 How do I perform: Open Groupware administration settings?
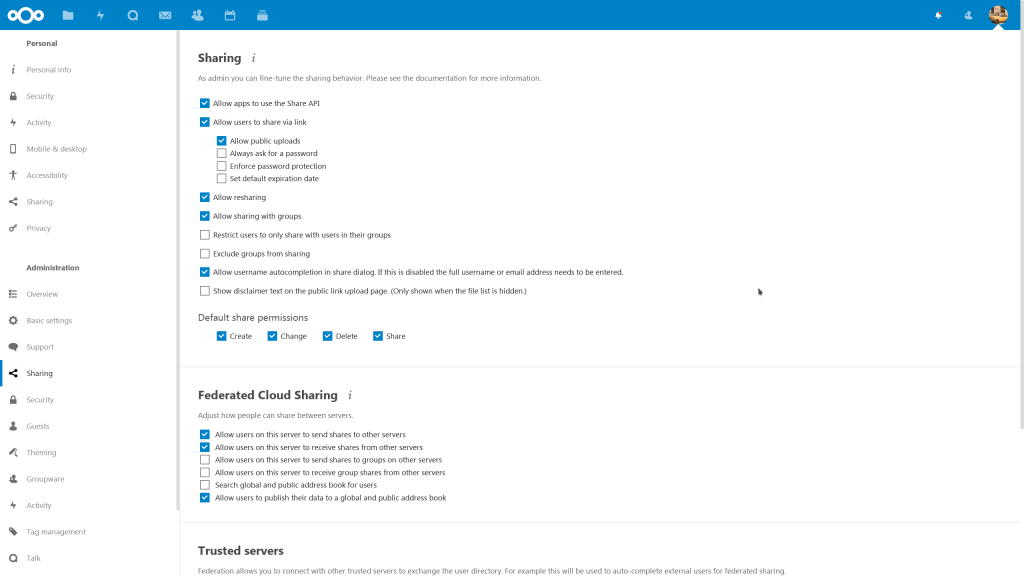point(45,479)
